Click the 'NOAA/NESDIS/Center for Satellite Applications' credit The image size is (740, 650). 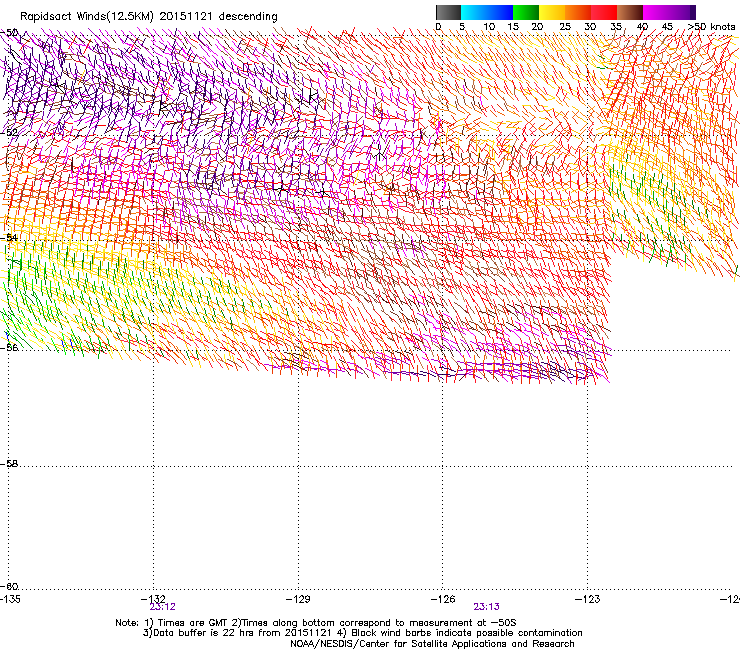click(x=432, y=644)
